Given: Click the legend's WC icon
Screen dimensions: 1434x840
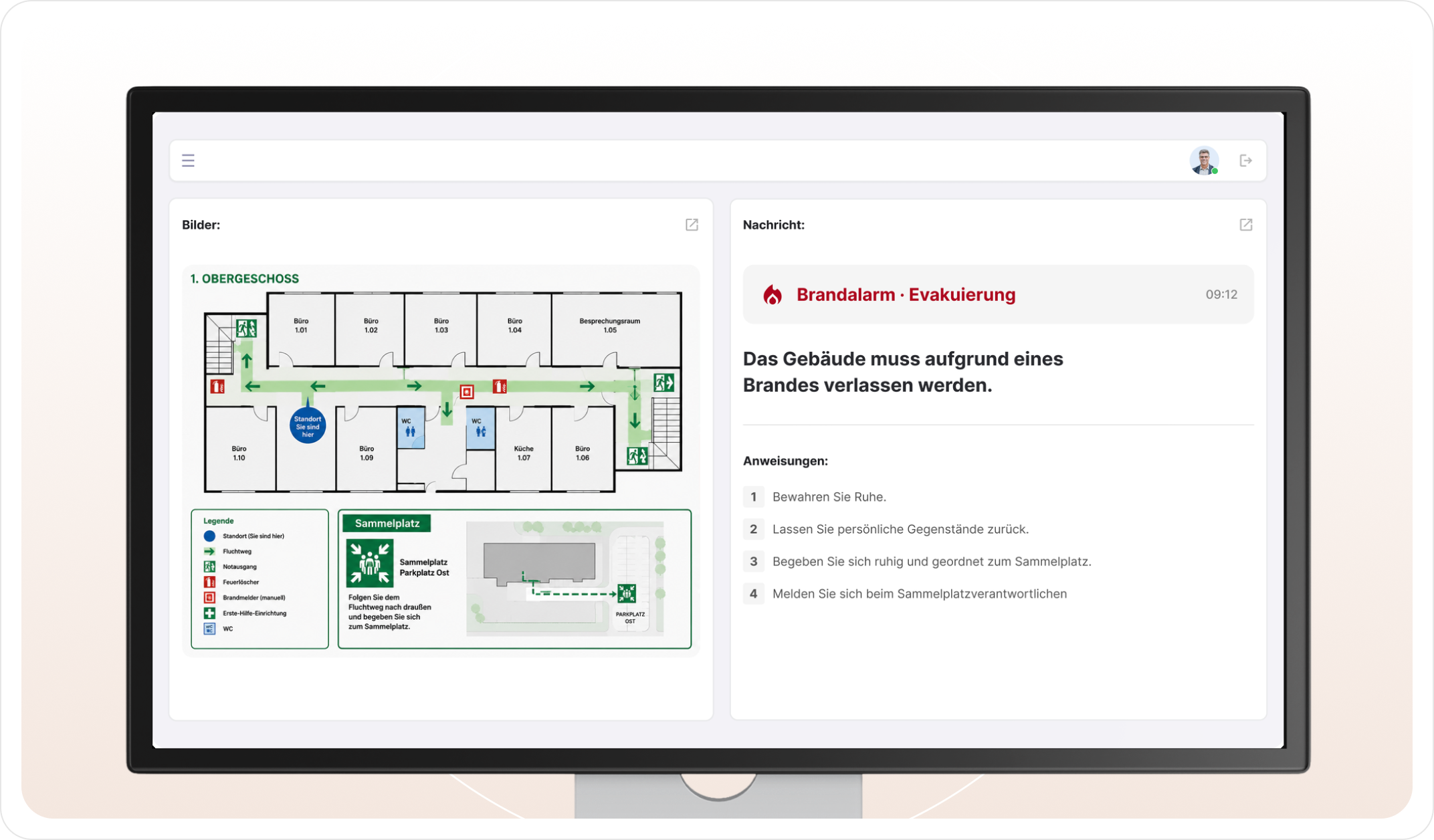Looking at the screenshot, I should click(209, 629).
